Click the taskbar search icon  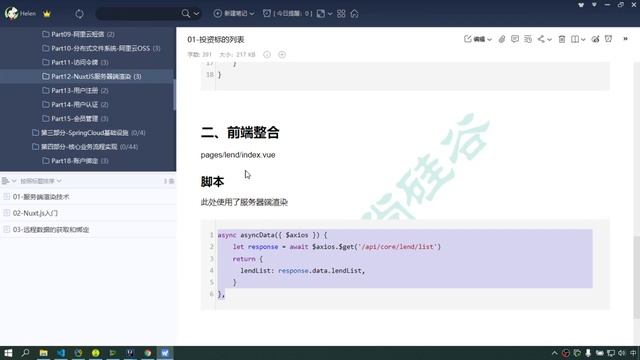click(25, 353)
